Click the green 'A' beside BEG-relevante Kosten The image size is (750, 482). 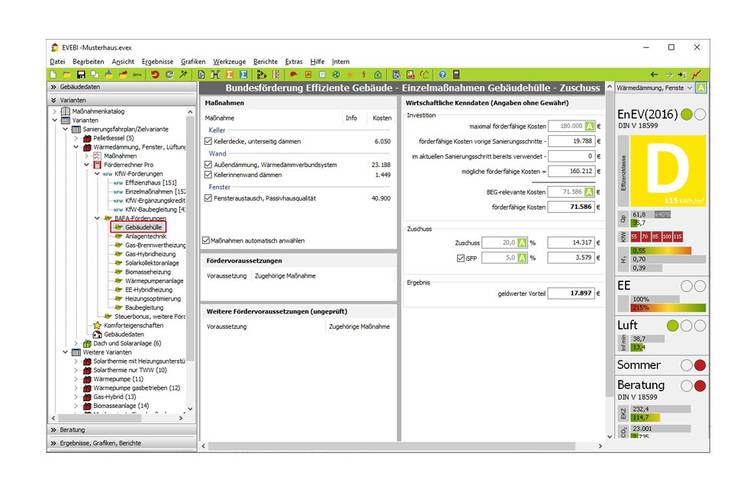tap(590, 191)
